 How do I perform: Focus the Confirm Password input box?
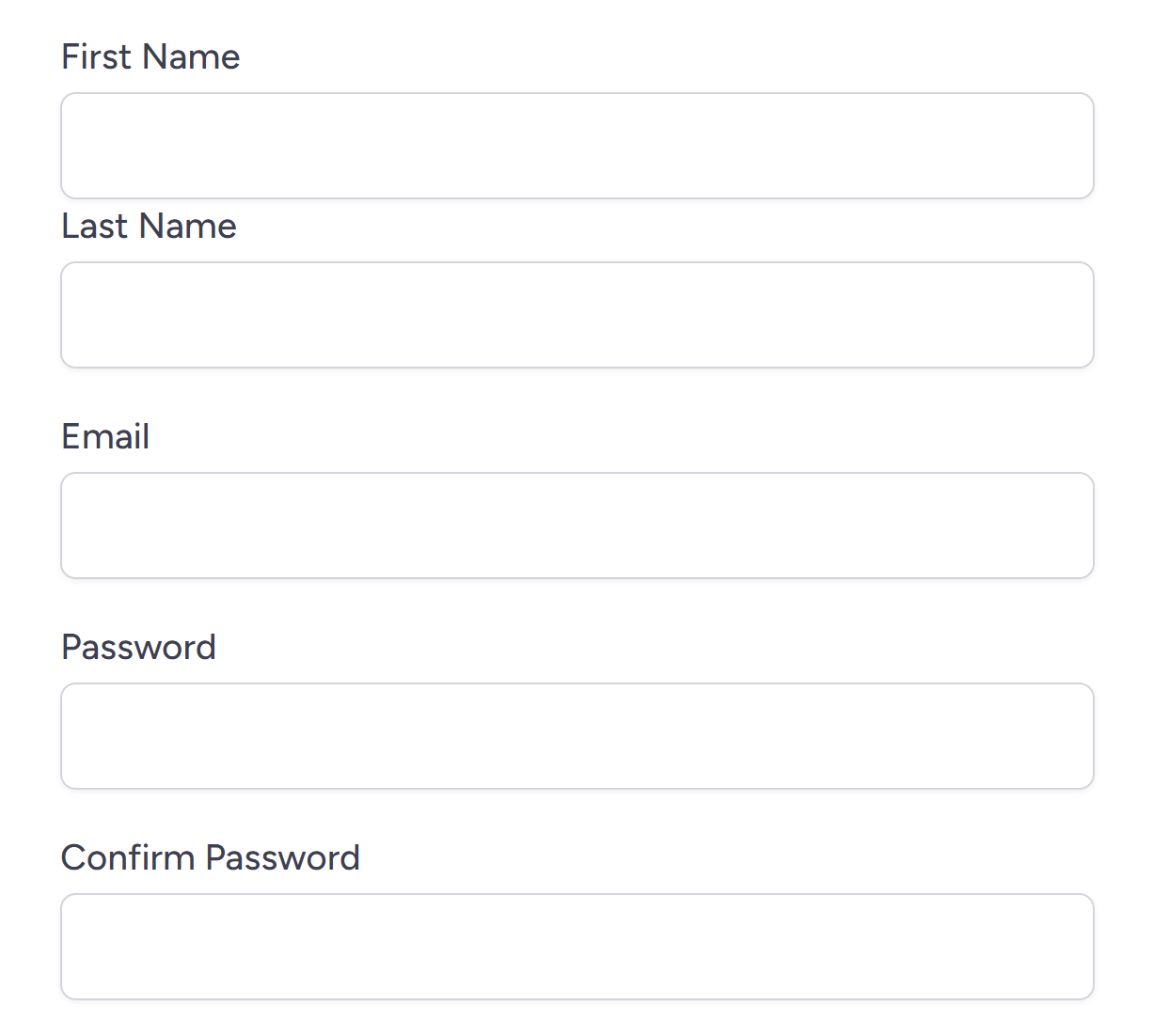click(576, 947)
